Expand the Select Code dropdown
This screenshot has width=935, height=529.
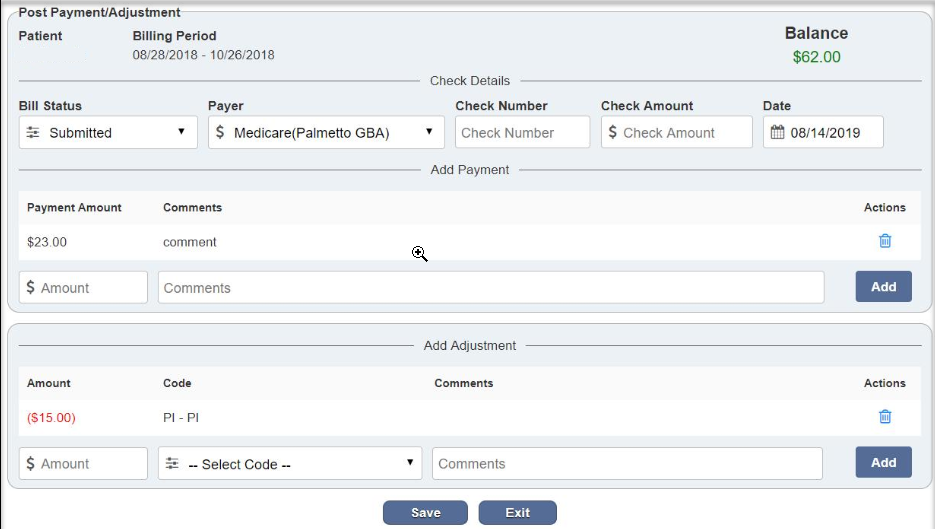pos(290,463)
